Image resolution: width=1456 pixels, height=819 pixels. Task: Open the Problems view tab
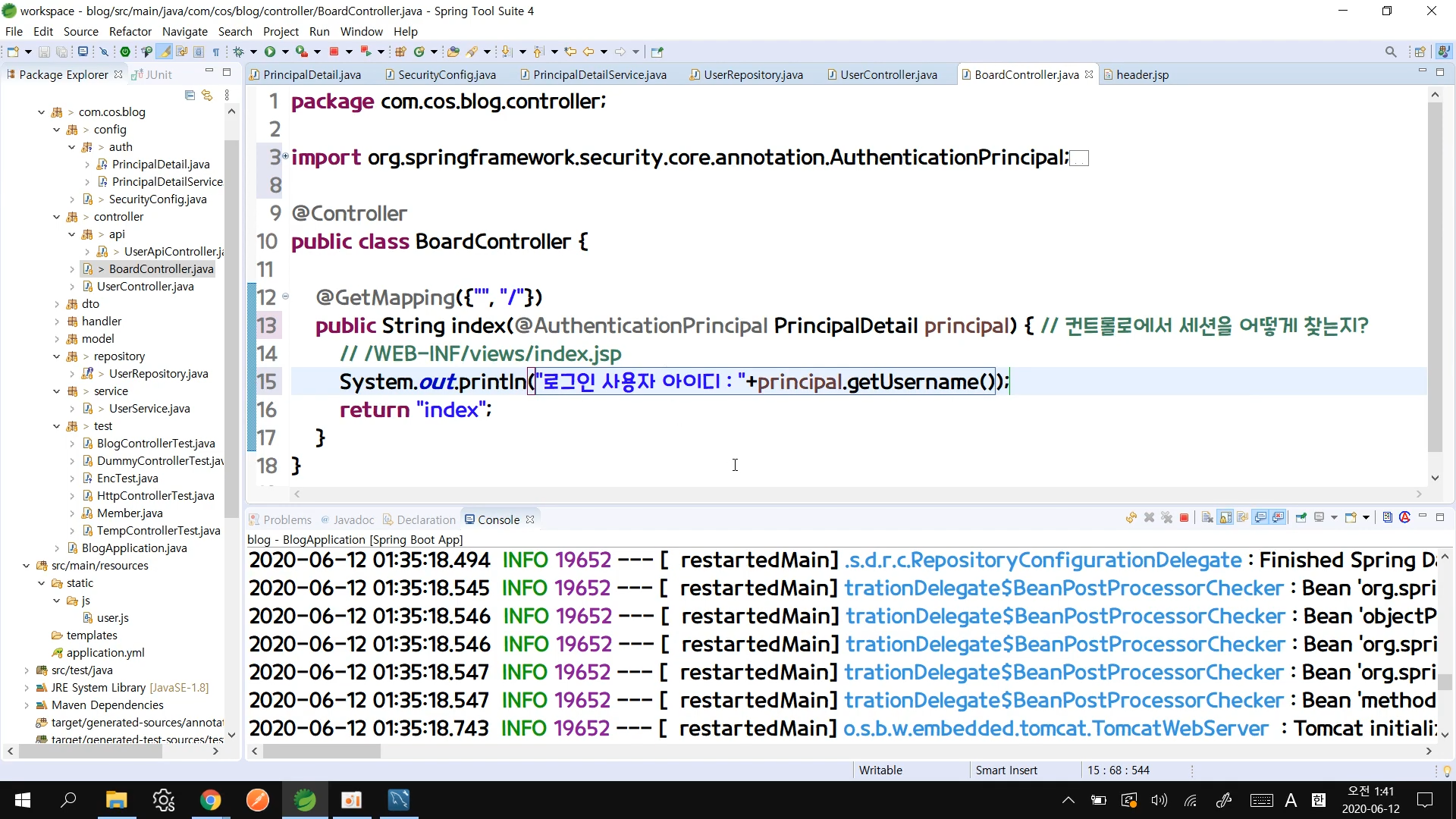287,519
